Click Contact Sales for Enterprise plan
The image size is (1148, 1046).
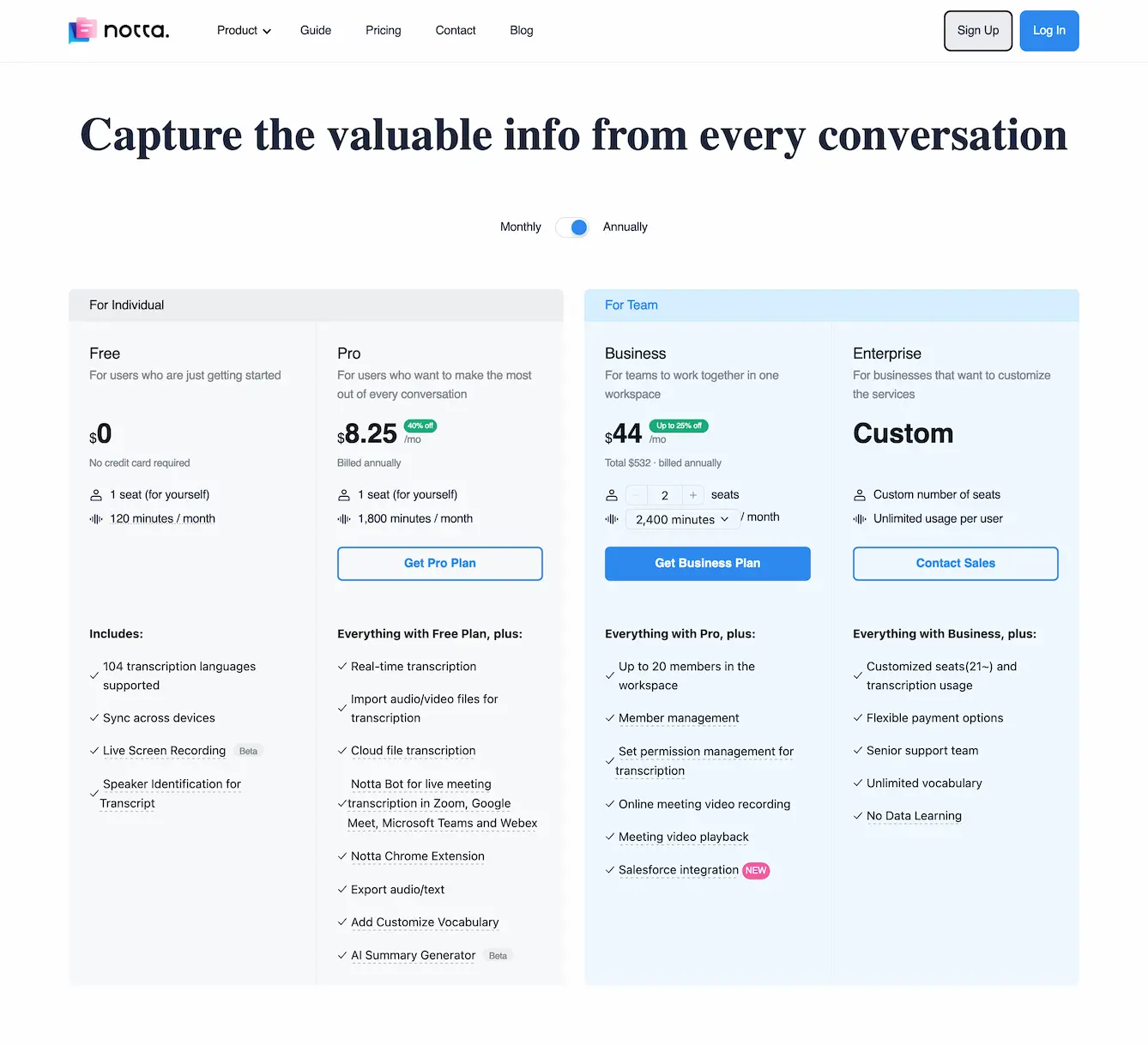[x=955, y=564]
